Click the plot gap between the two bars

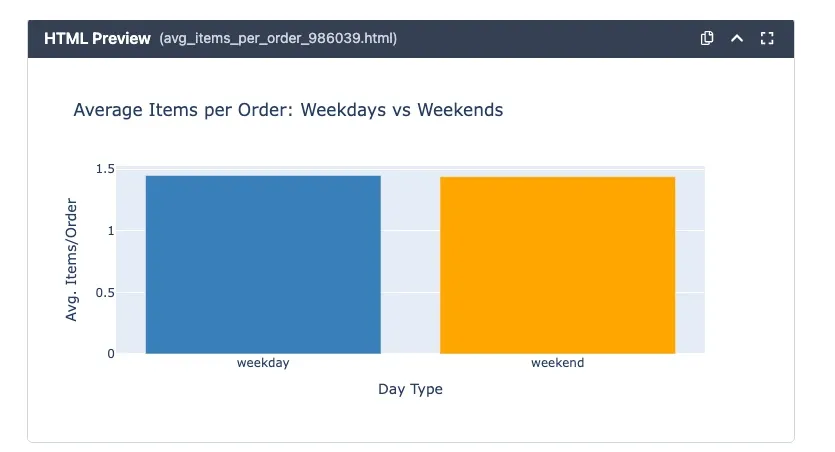pos(410,265)
